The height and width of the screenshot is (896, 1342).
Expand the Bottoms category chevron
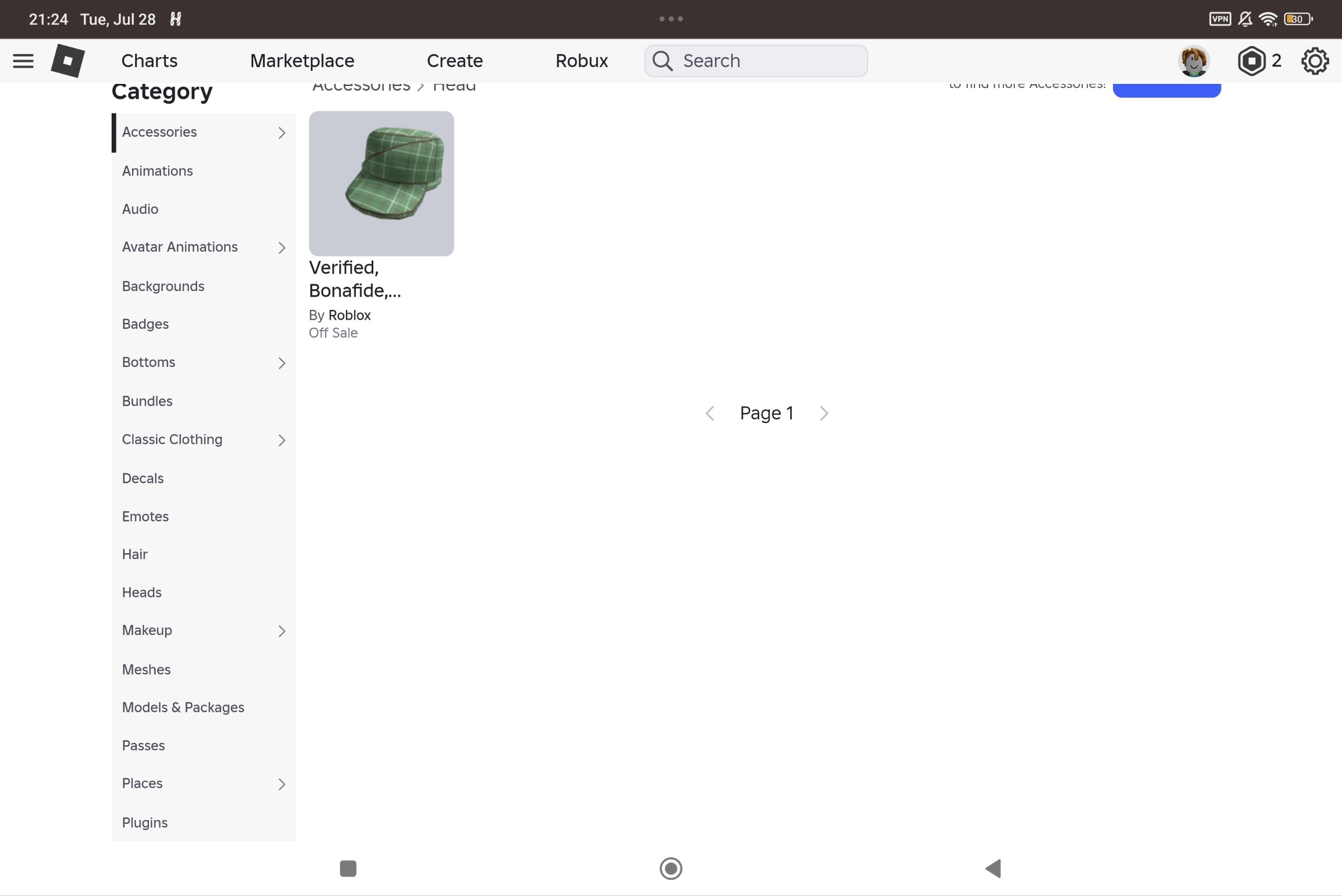click(282, 363)
